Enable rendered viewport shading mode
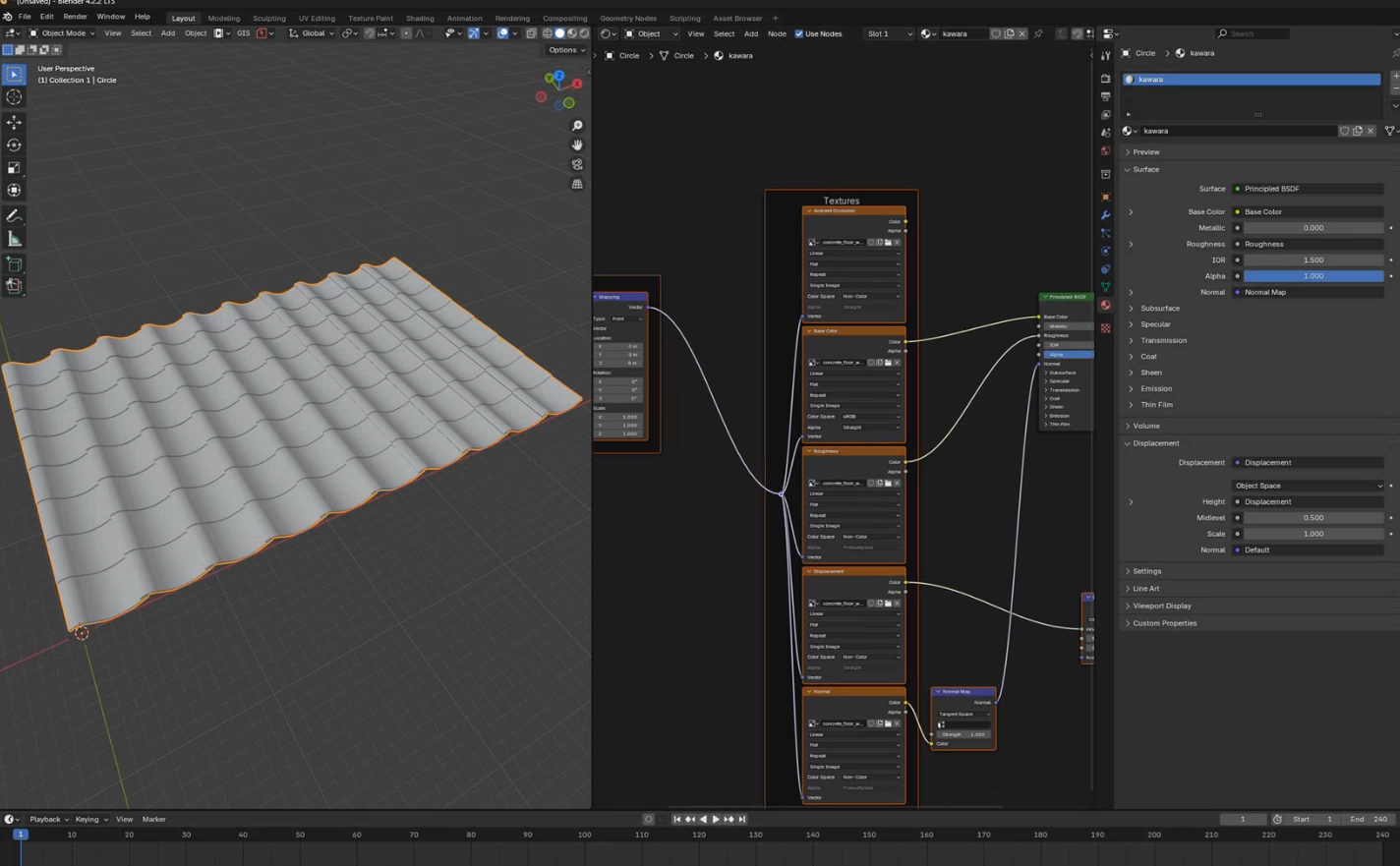The image size is (1400, 866). point(584,33)
